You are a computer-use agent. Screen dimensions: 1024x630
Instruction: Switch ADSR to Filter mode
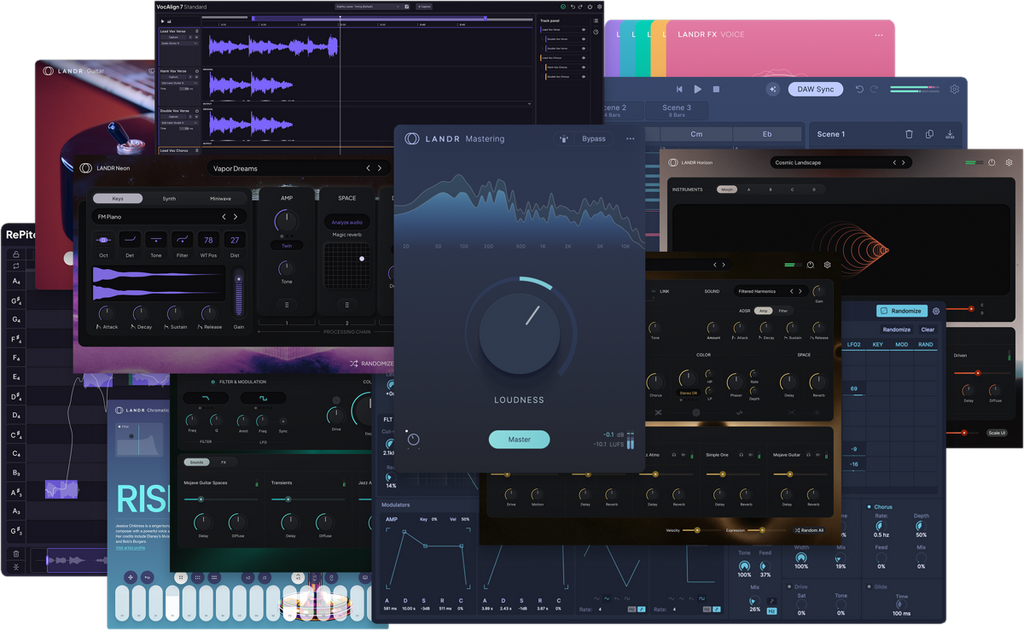click(783, 311)
